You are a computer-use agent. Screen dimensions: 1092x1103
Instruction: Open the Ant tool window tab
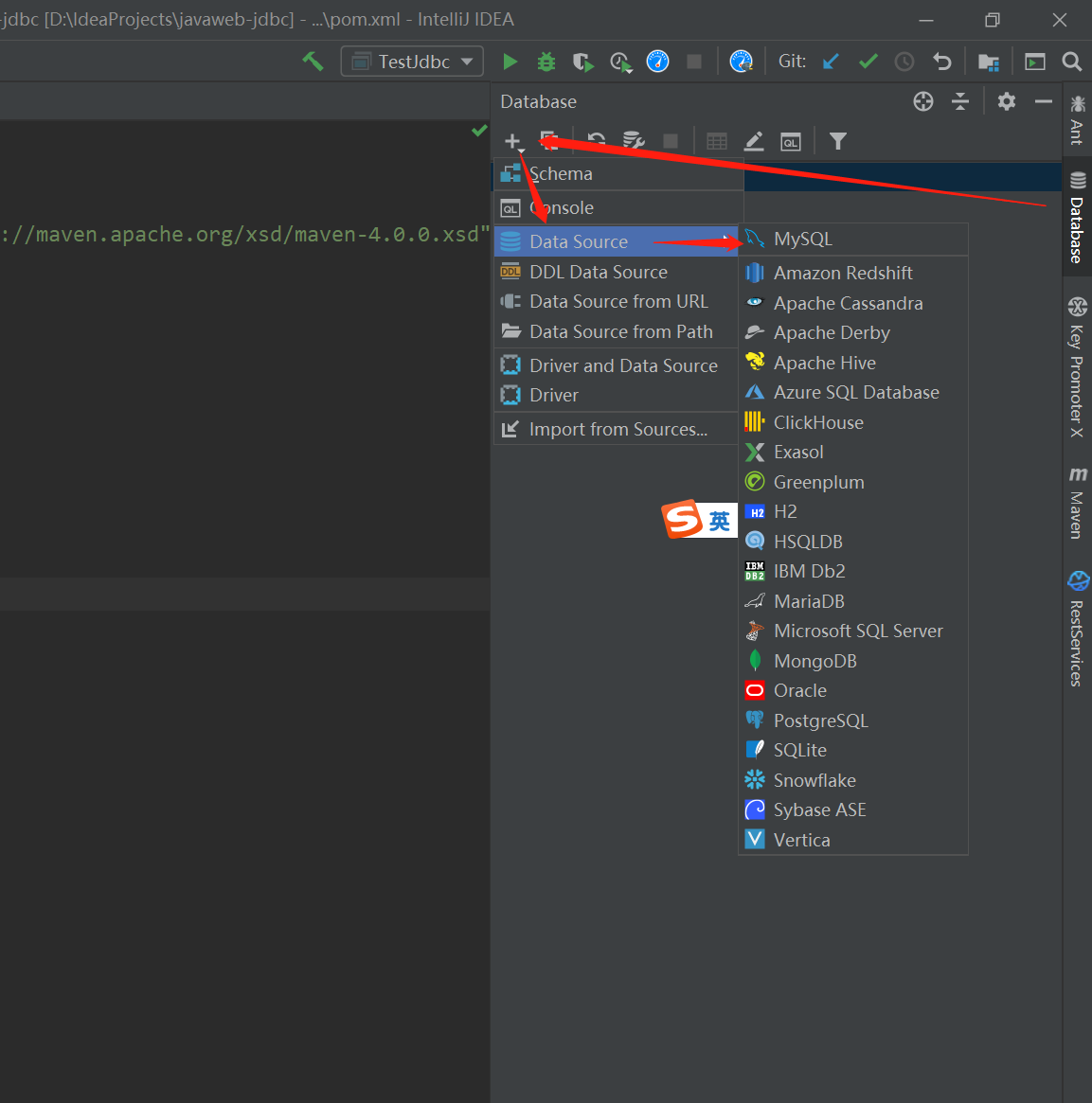1077,120
